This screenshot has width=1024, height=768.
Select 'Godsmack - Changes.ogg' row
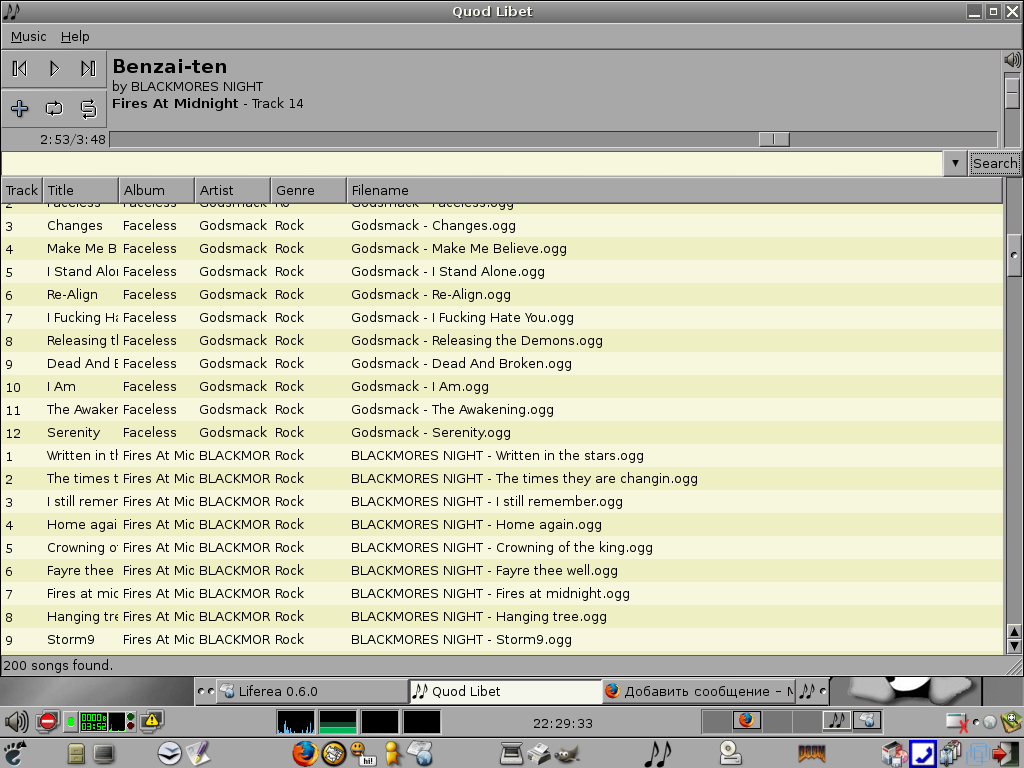[x=502, y=225]
